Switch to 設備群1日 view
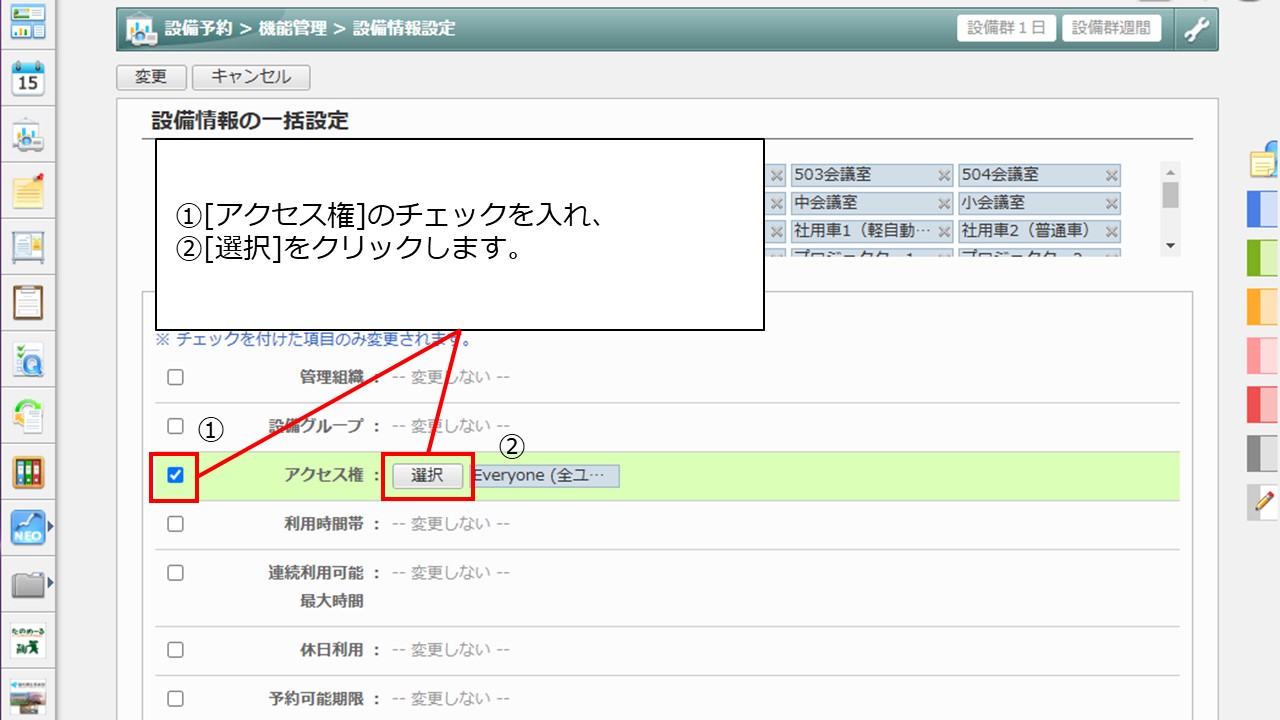This screenshot has height=720, width=1280. pyautogui.click(x=1006, y=28)
